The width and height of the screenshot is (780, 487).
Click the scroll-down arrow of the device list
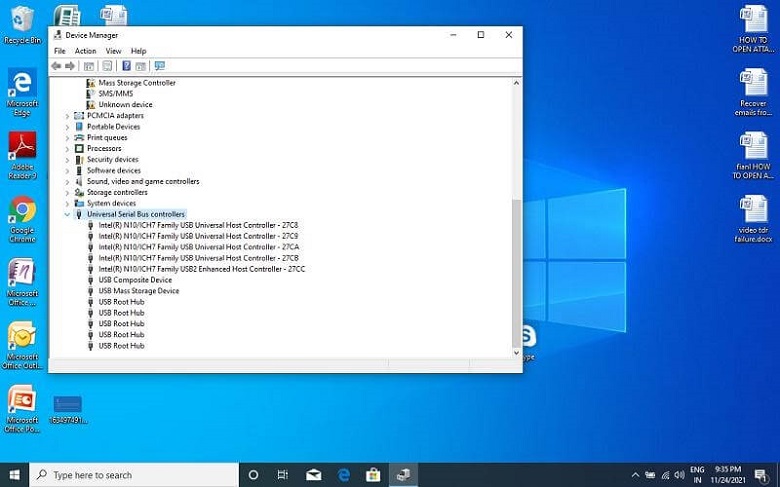click(x=516, y=353)
